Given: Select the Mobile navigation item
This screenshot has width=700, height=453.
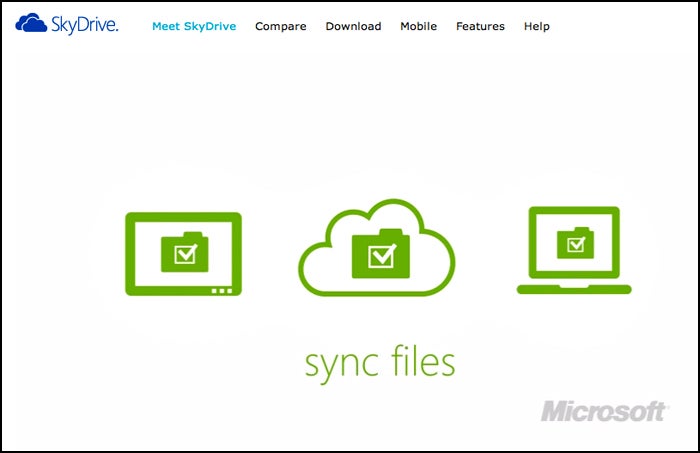Looking at the screenshot, I should click(x=419, y=26).
